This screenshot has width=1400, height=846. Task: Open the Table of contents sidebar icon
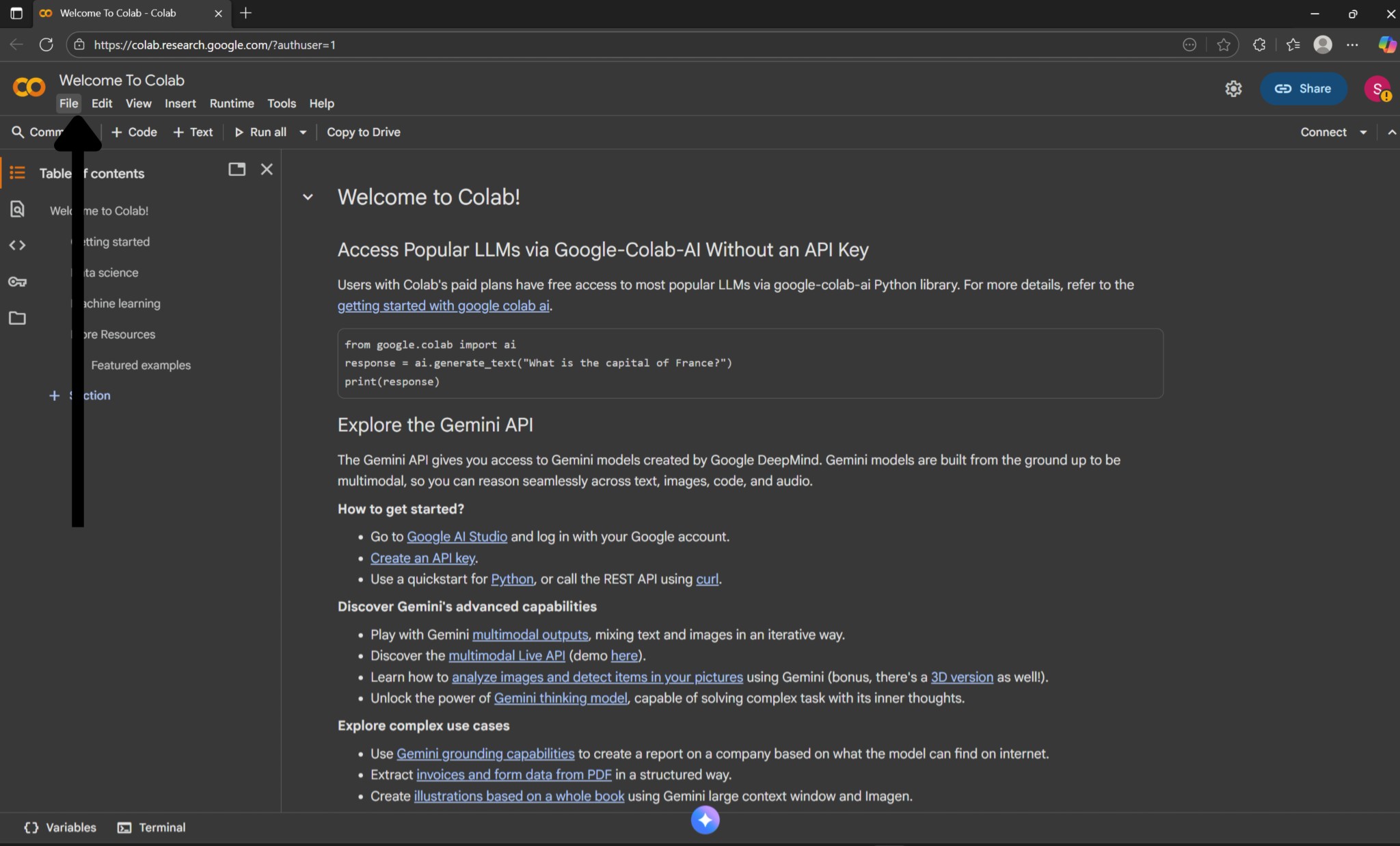point(18,173)
